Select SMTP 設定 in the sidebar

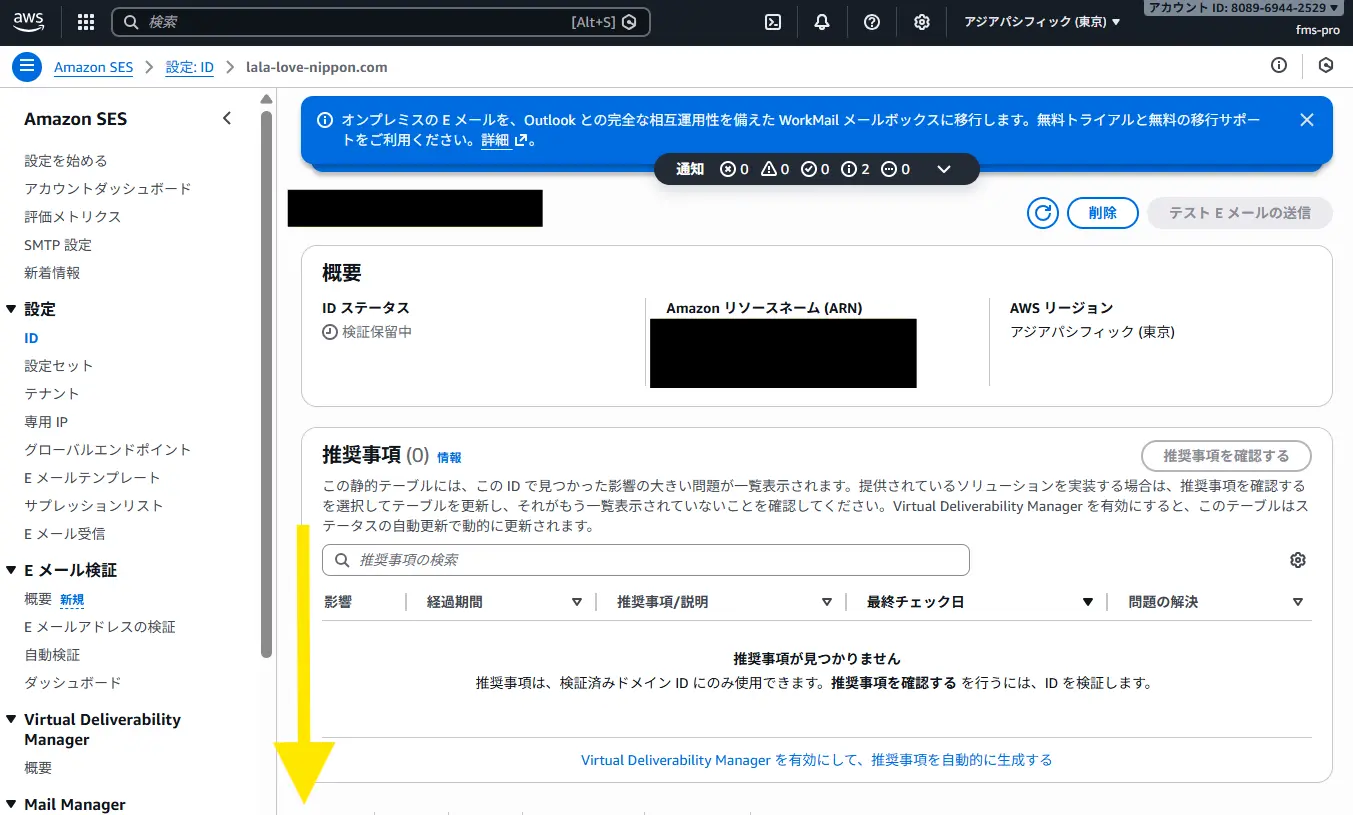click(x=58, y=245)
